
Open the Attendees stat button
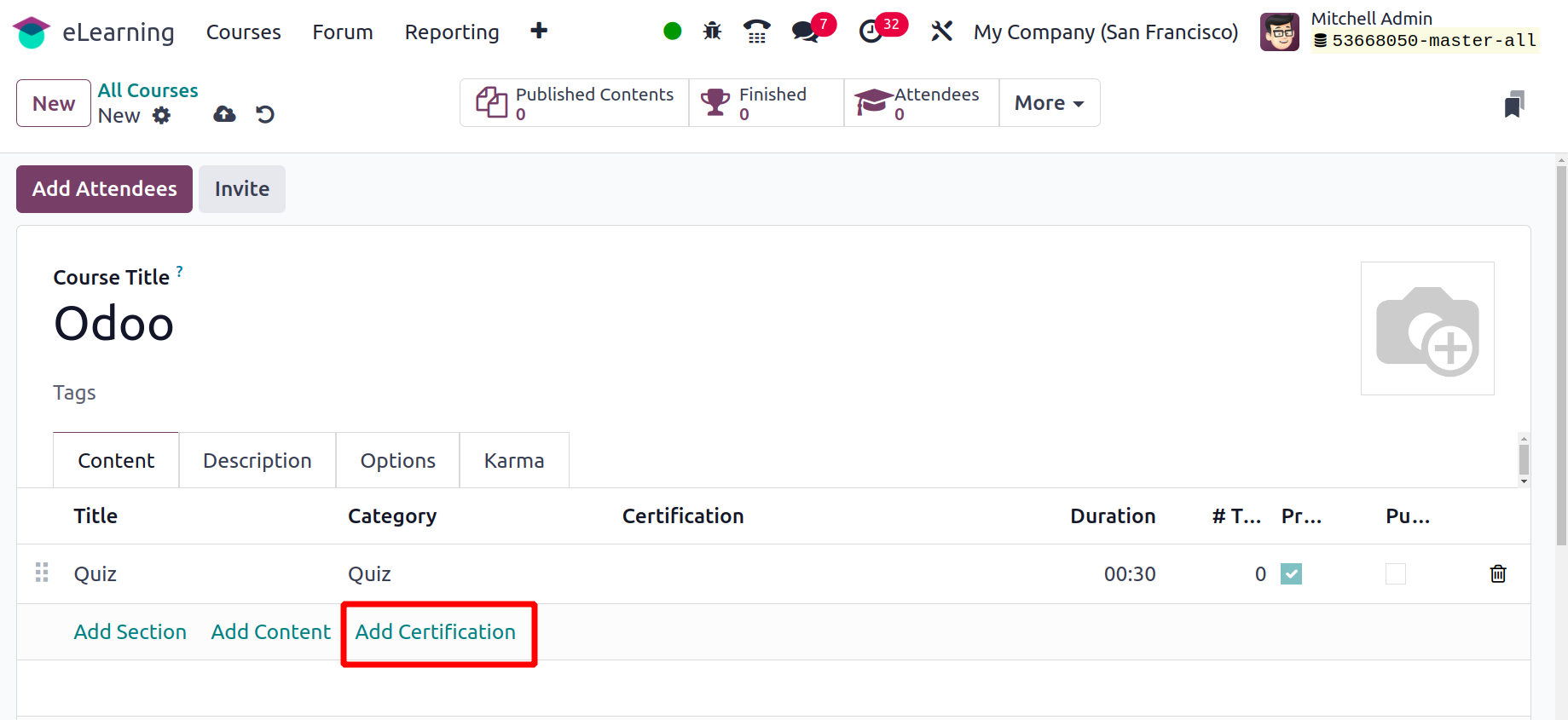(x=922, y=103)
